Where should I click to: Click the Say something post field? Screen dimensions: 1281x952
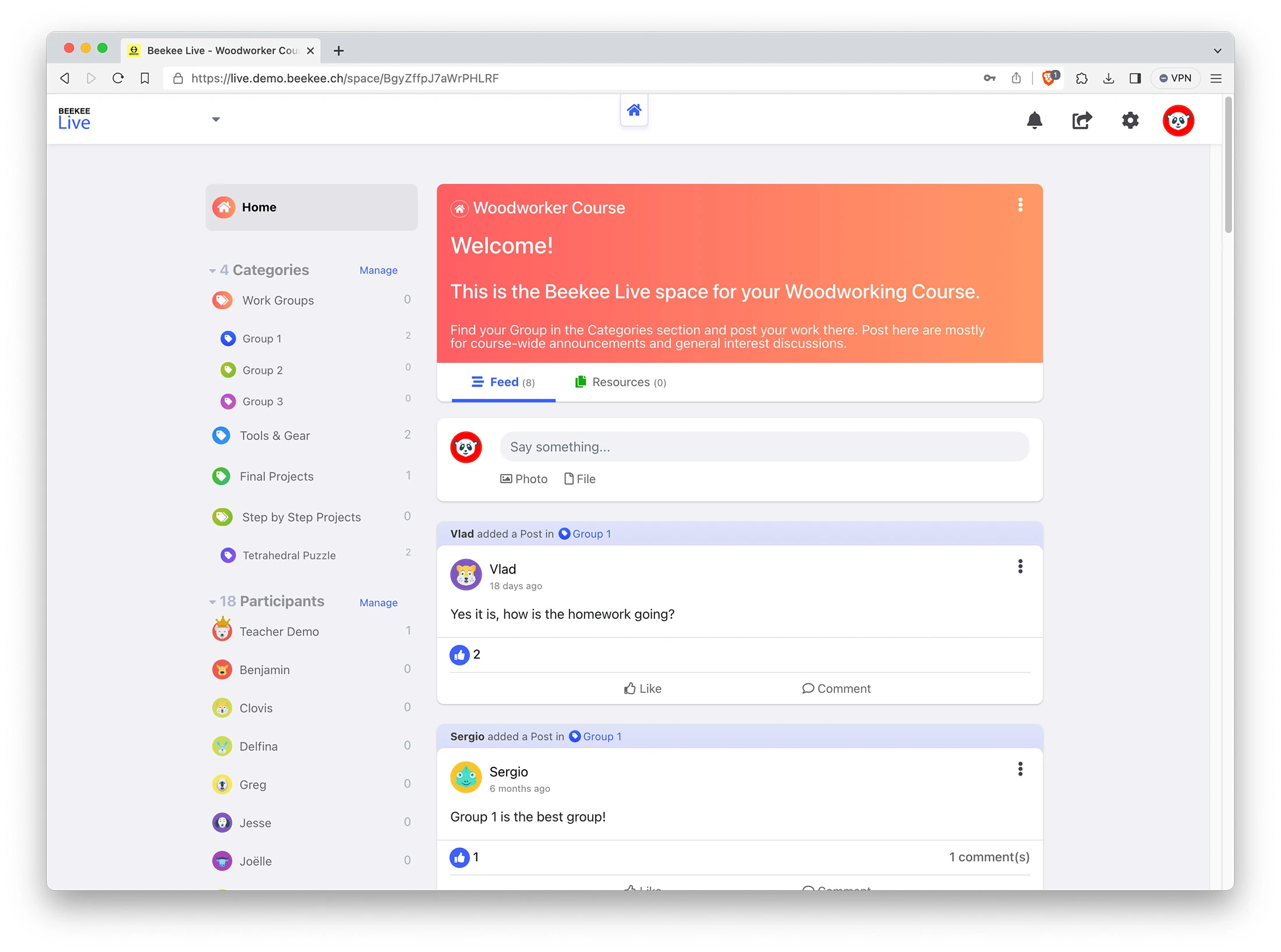tap(764, 446)
